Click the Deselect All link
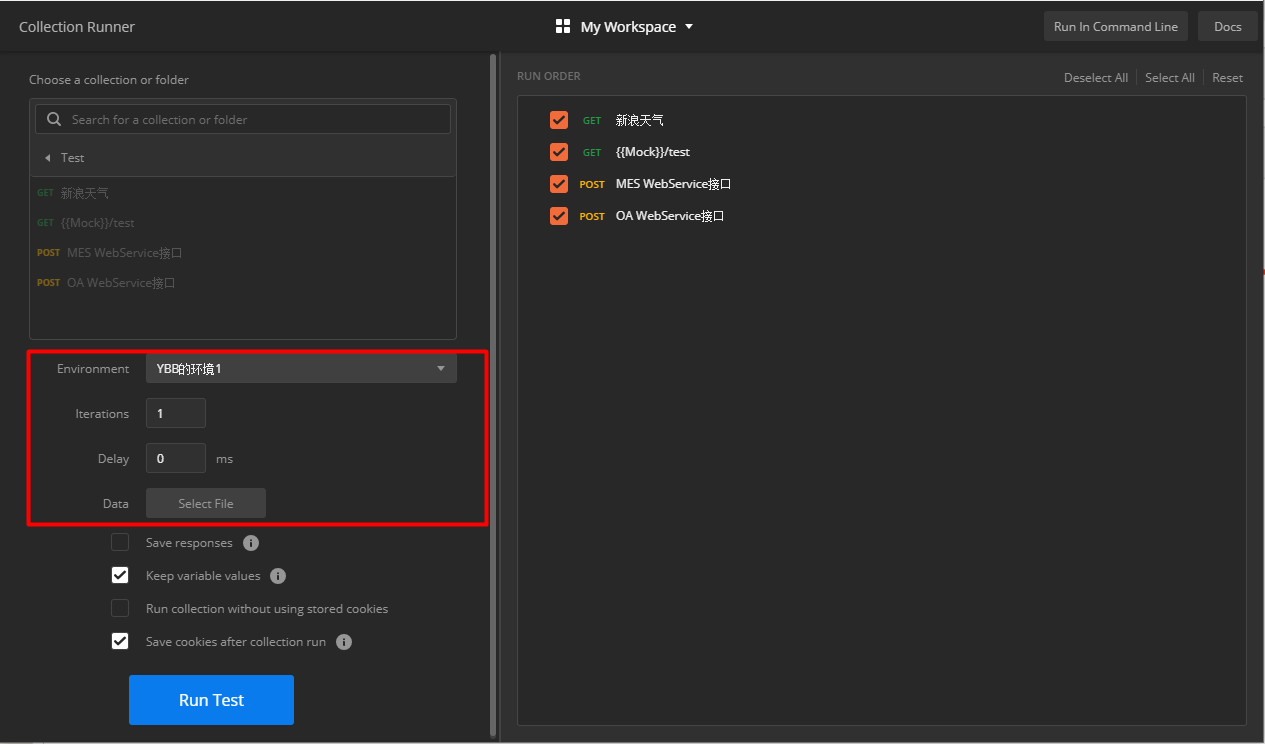Screen dimensions: 1265x744 coord(1096,77)
